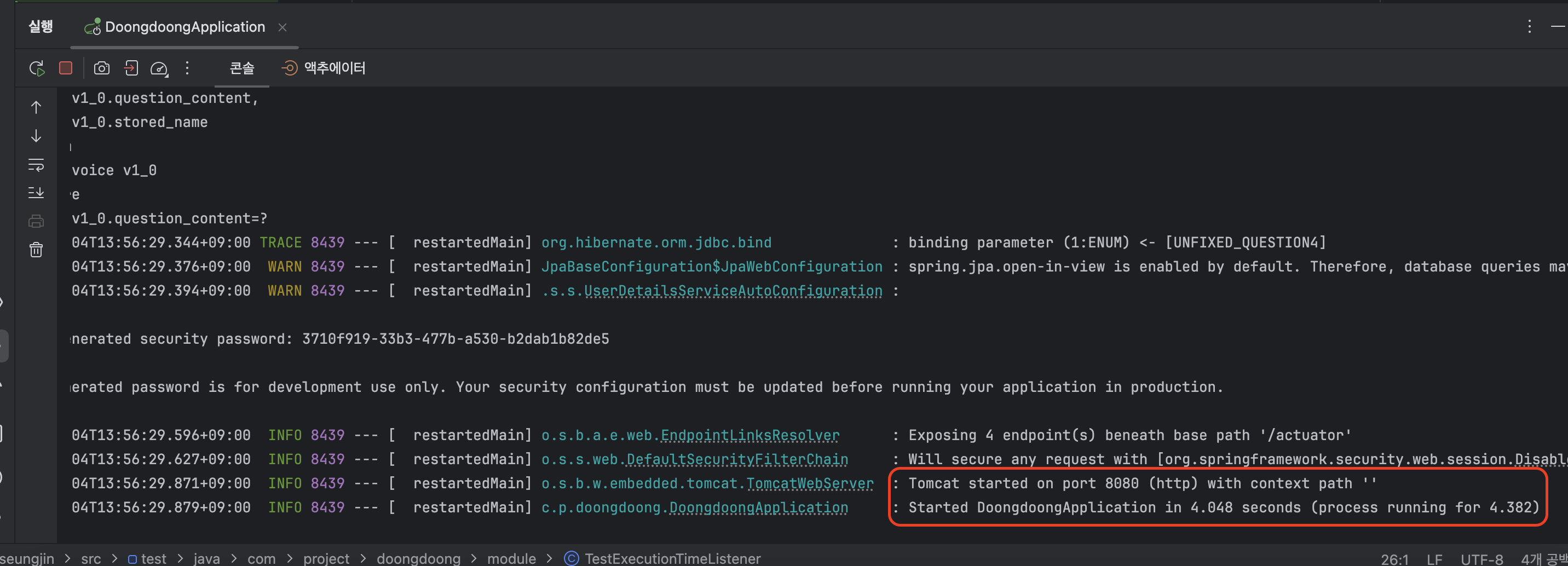Open TomcatWebServer class link
Screen dimensions: 1568x566
(810, 483)
